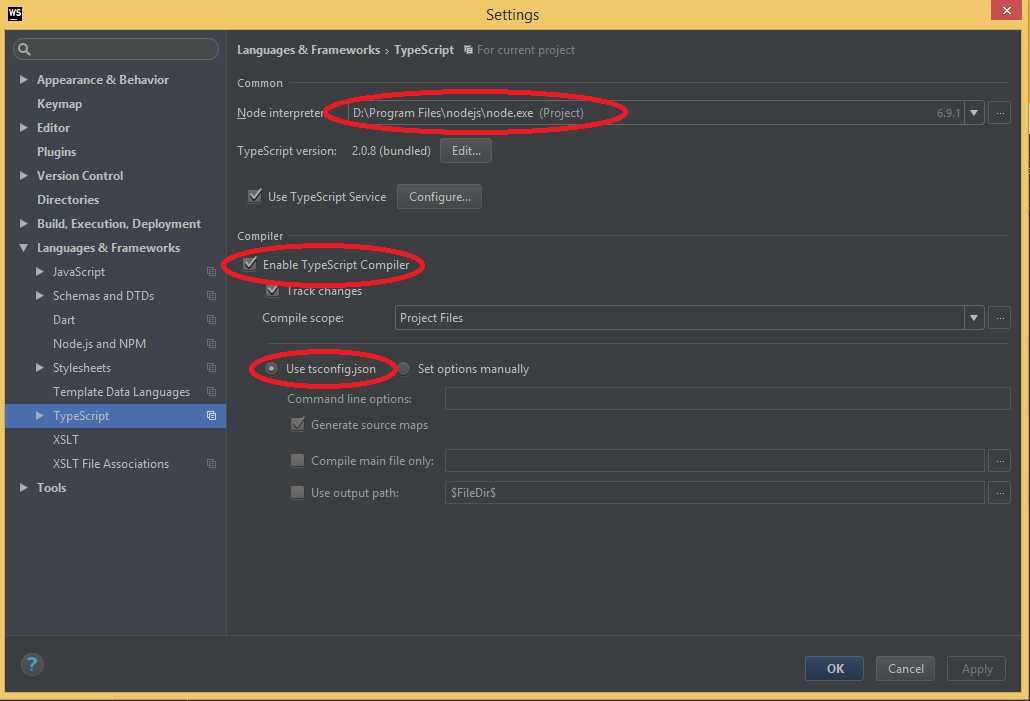Image resolution: width=1030 pixels, height=701 pixels.
Task: Click ellipsis button for Use output path
Action: tap(1000, 493)
